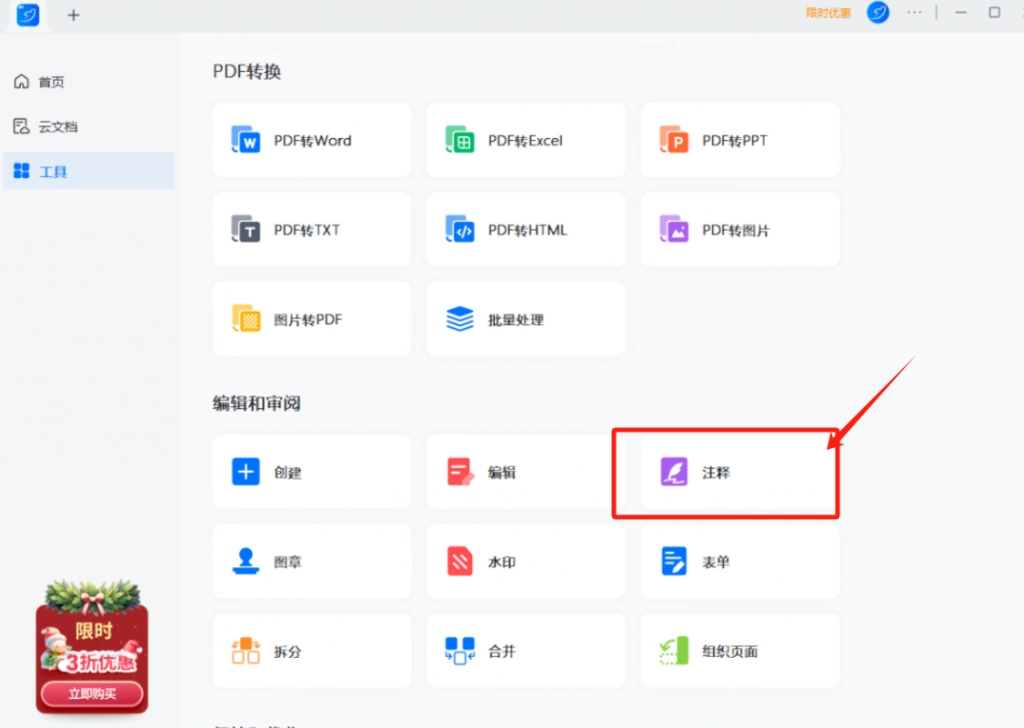Image resolution: width=1024 pixels, height=728 pixels.
Task: Open the 组织页面 organize pages tool
Action: click(x=740, y=650)
